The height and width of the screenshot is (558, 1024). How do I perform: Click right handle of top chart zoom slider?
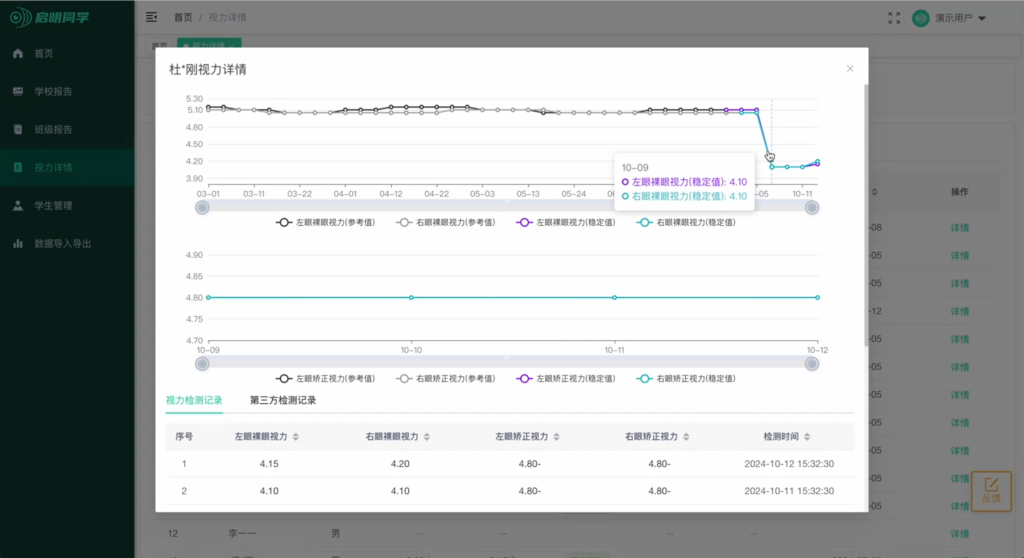point(812,208)
